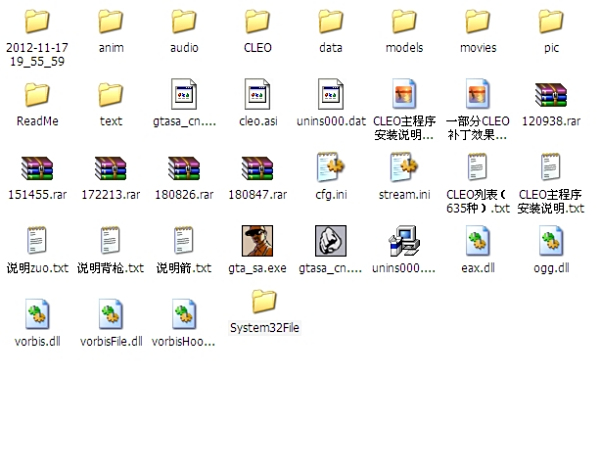Select the 180826.rar archive icon
The width and height of the screenshot is (600, 472).
[x=184, y=168]
